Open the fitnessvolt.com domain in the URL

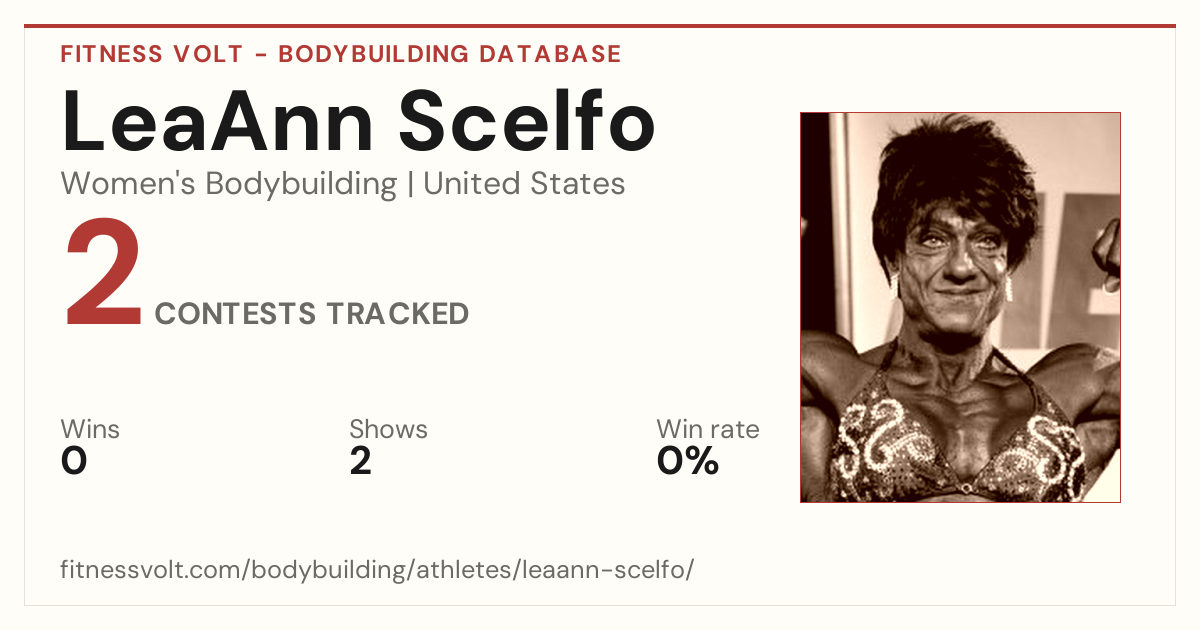click(x=153, y=570)
